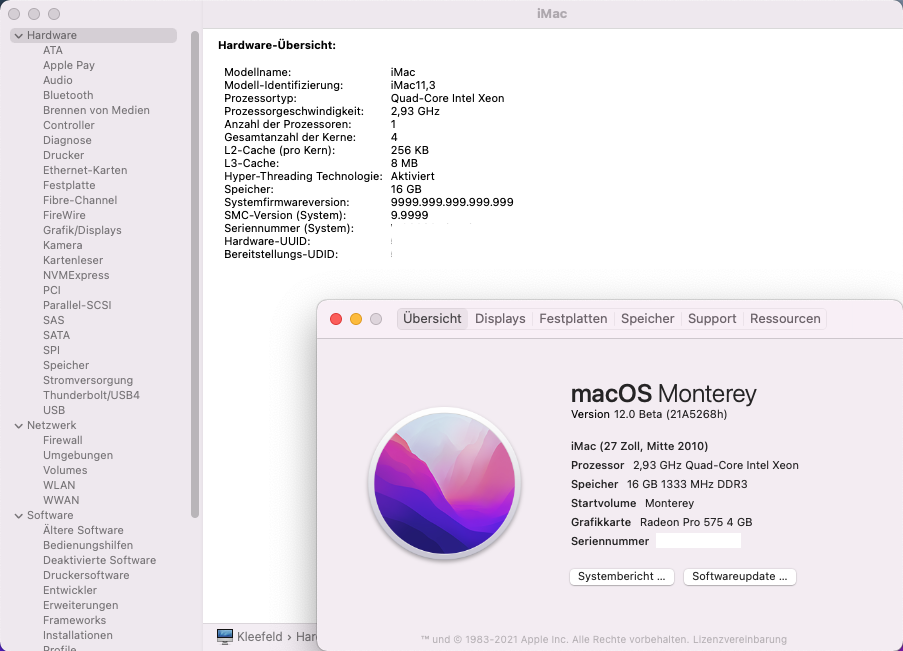Switch to the Speicher tab

coord(647,319)
